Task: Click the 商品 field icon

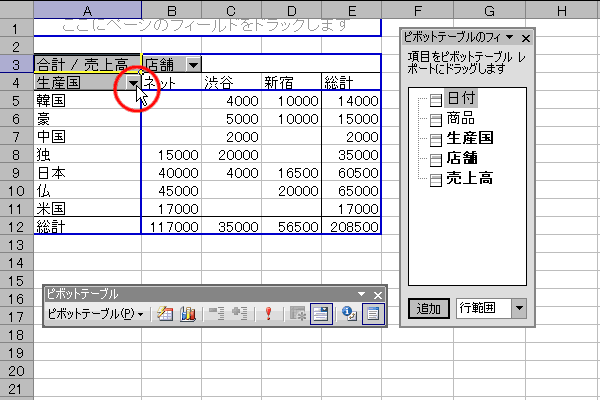Action: coord(435,120)
